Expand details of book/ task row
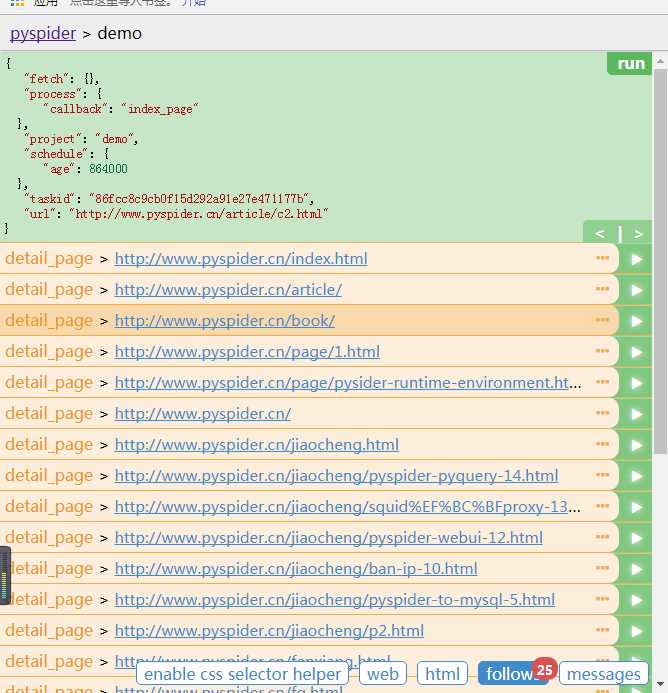This screenshot has height=693, width=668. (x=602, y=320)
